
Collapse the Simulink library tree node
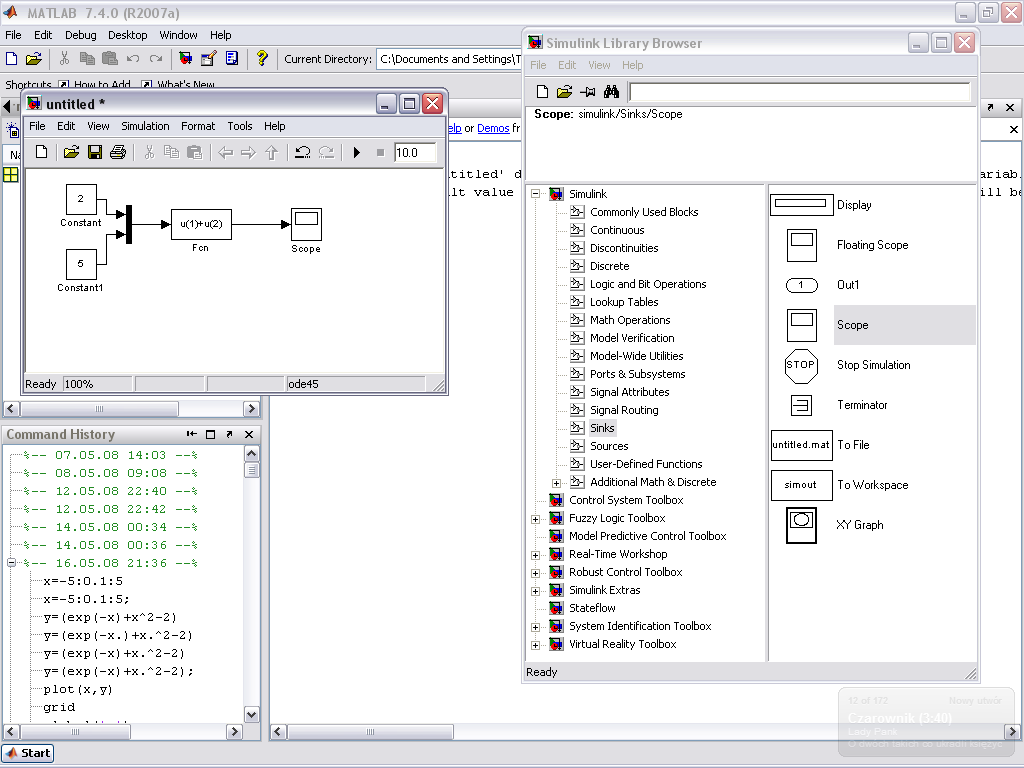pos(536,194)
